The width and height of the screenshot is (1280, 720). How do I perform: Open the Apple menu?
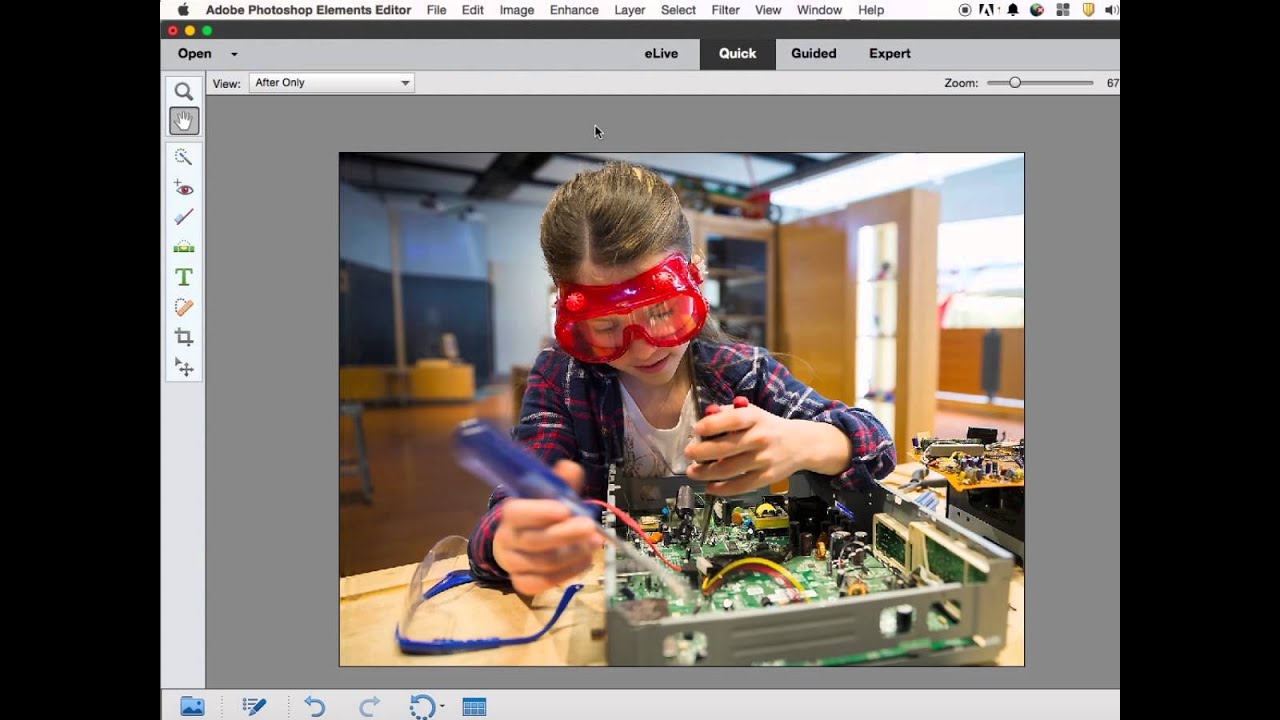coord(183,10)
